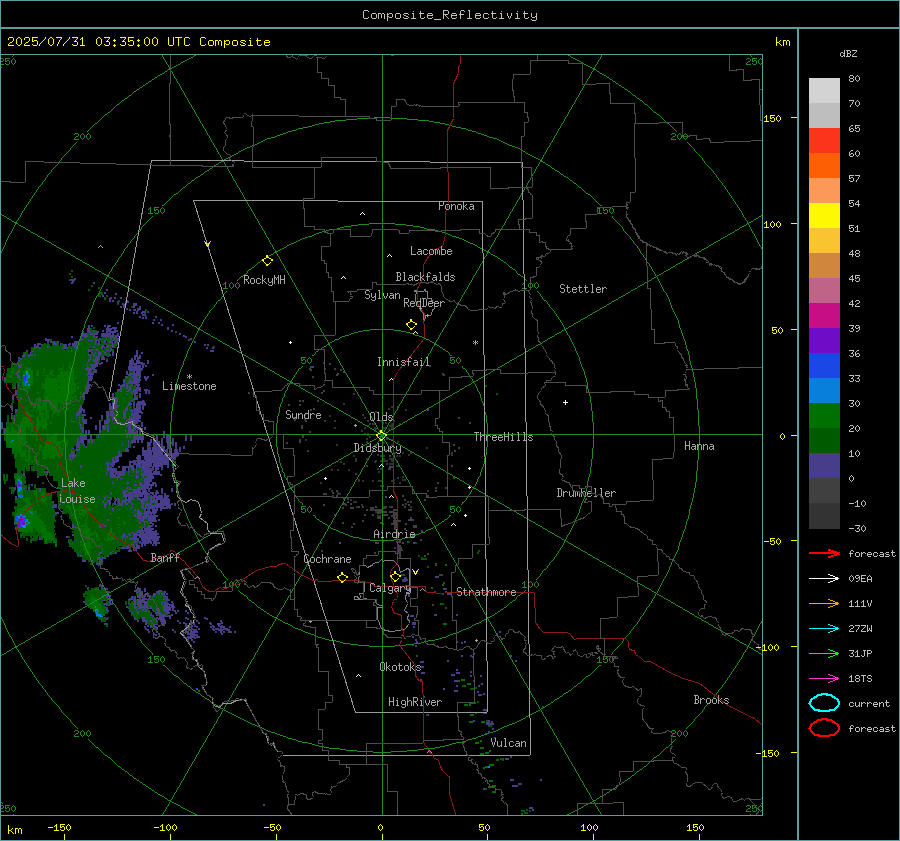Screen dimensions: 900x841
Task: Click the yellow radar-center diamond near Didsbury
Action: coord(381,436)
